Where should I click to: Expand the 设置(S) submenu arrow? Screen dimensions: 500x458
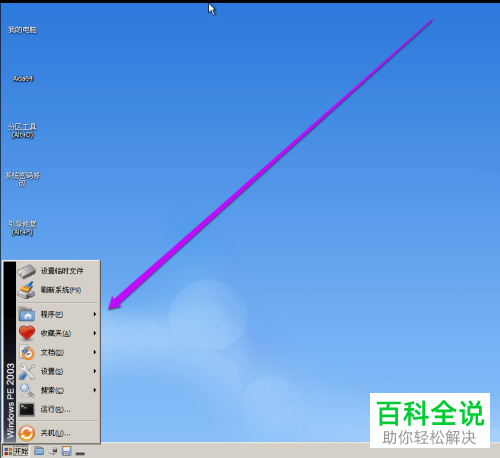point(95,371)
